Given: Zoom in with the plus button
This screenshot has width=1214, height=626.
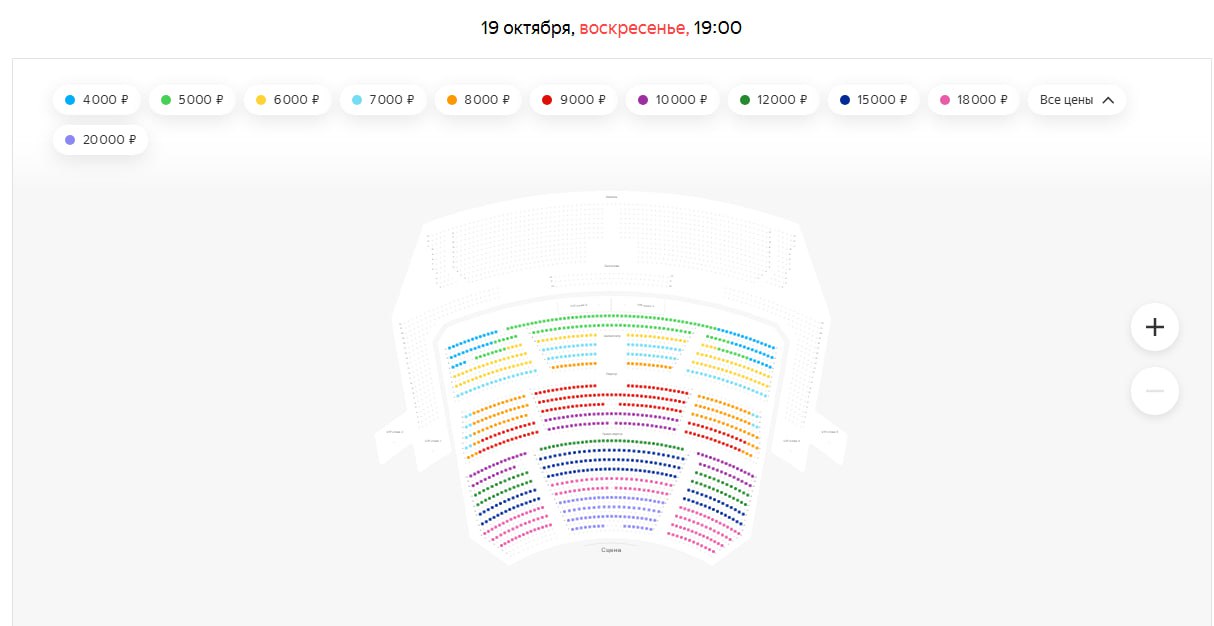Looking at the screenshot, I should [x=1155, y=327].
